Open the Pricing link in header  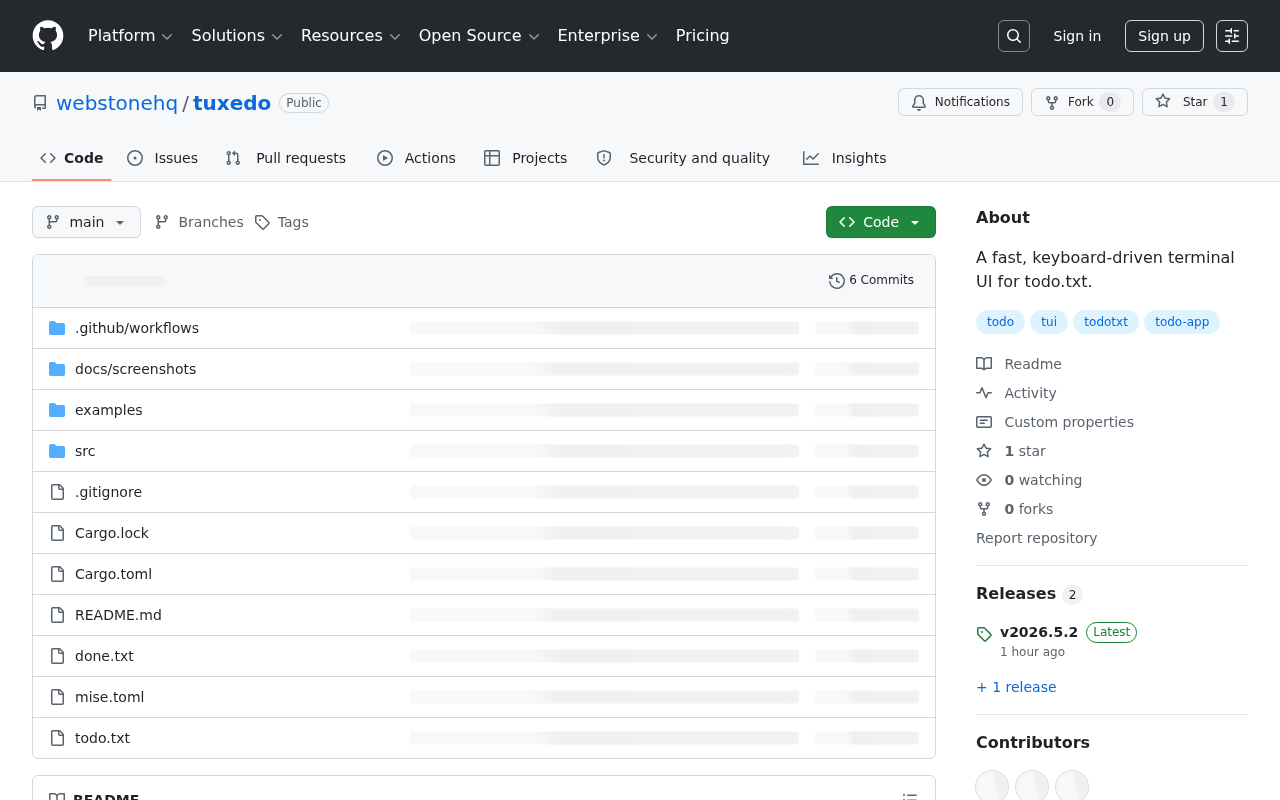pyautogui.click(x=702, y=36)
